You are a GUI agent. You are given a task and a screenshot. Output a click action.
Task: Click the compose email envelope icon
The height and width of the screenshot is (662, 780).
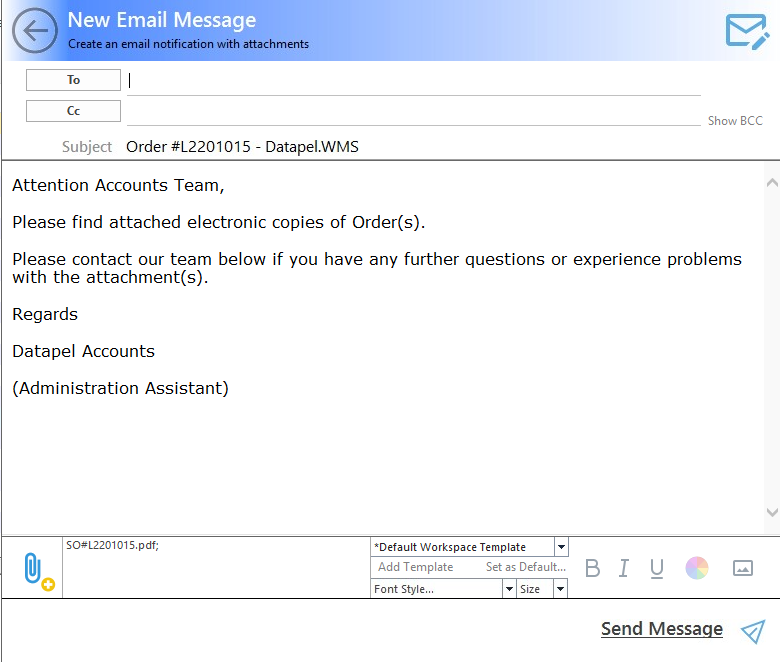pyautogui.click(x=747, y=31)
